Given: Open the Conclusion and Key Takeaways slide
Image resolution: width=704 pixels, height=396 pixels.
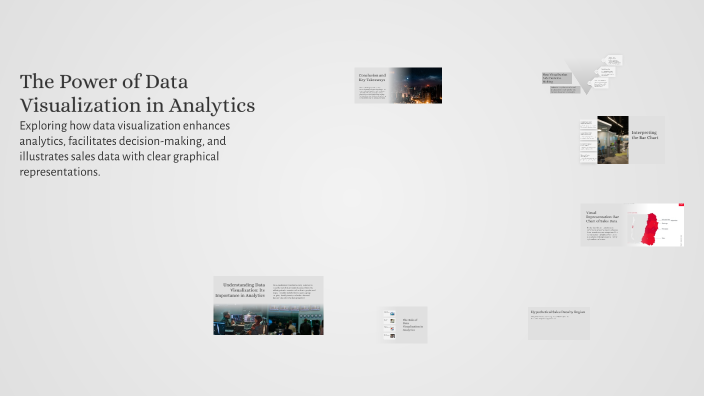Looking at the screenshot, I should pos(398,85).
